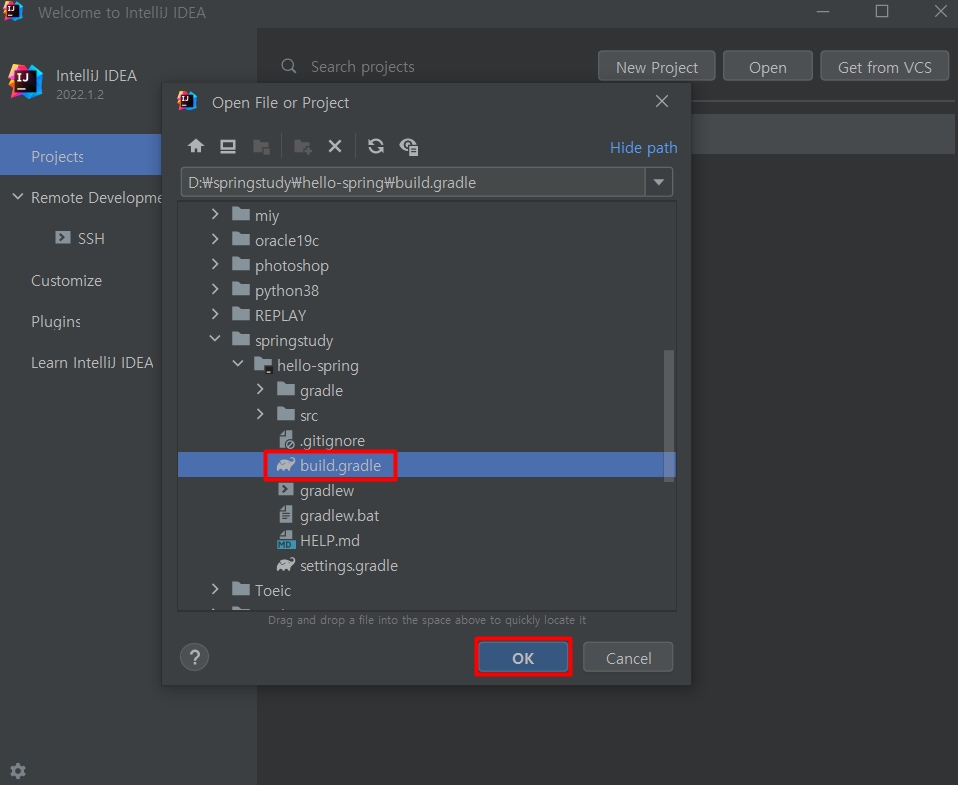Click the Desktop directory toolbar icon
The height and width of the screenshot is (785, 958).
[228, 147]
